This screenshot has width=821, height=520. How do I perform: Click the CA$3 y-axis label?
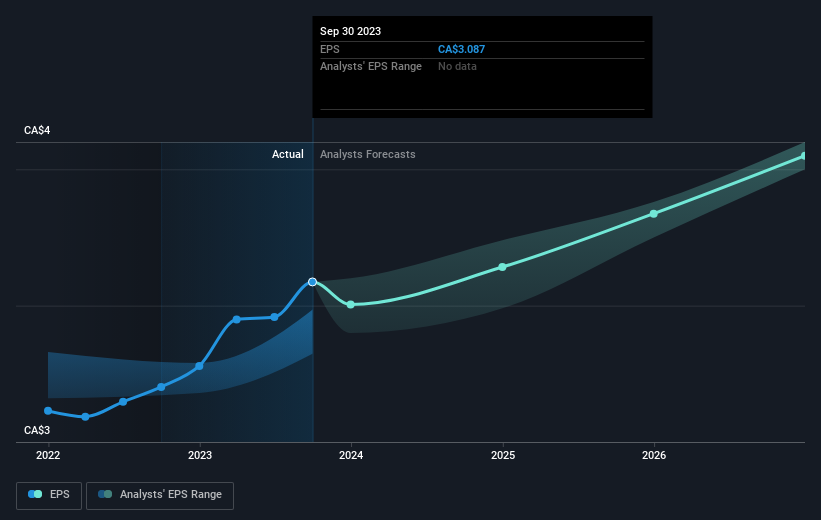point(37,430)
